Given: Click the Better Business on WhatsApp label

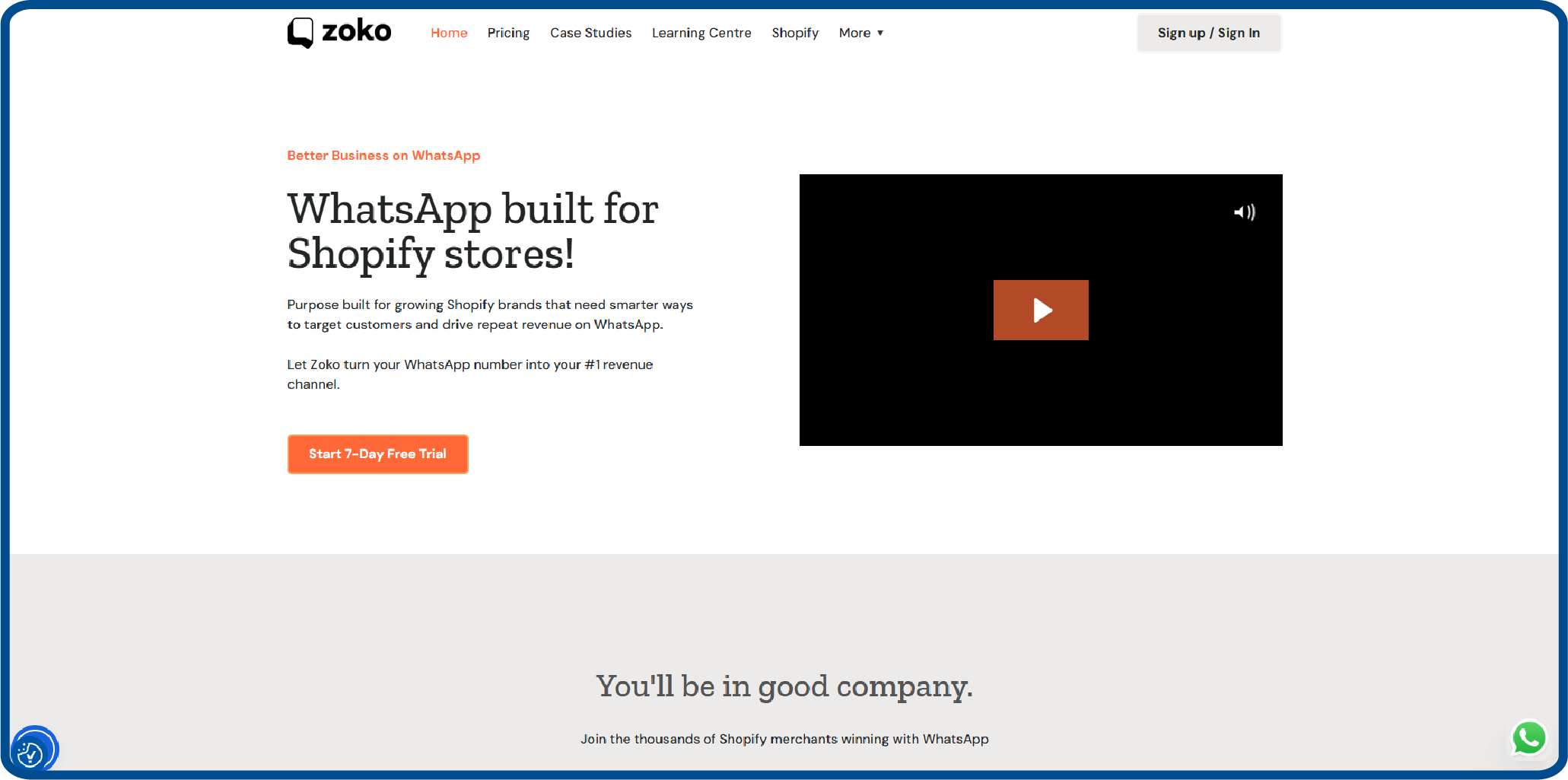Looking at the screenshot, I should (x=383, y=155).
